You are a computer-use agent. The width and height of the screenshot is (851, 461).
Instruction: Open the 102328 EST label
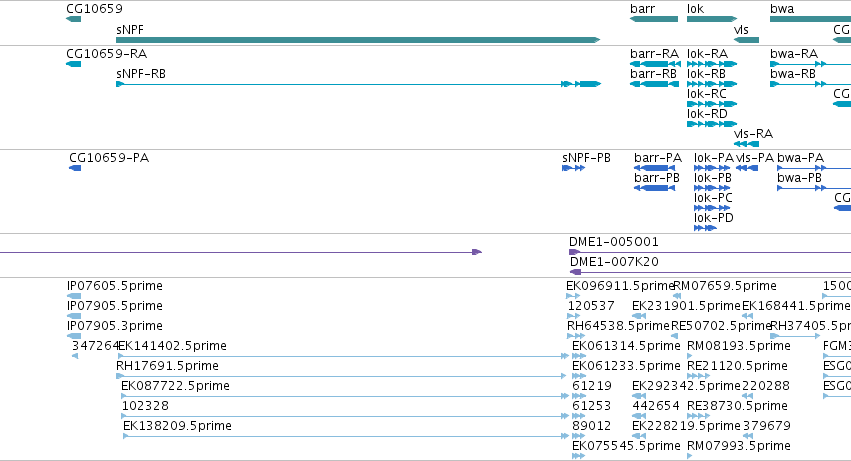click(145, 407)
